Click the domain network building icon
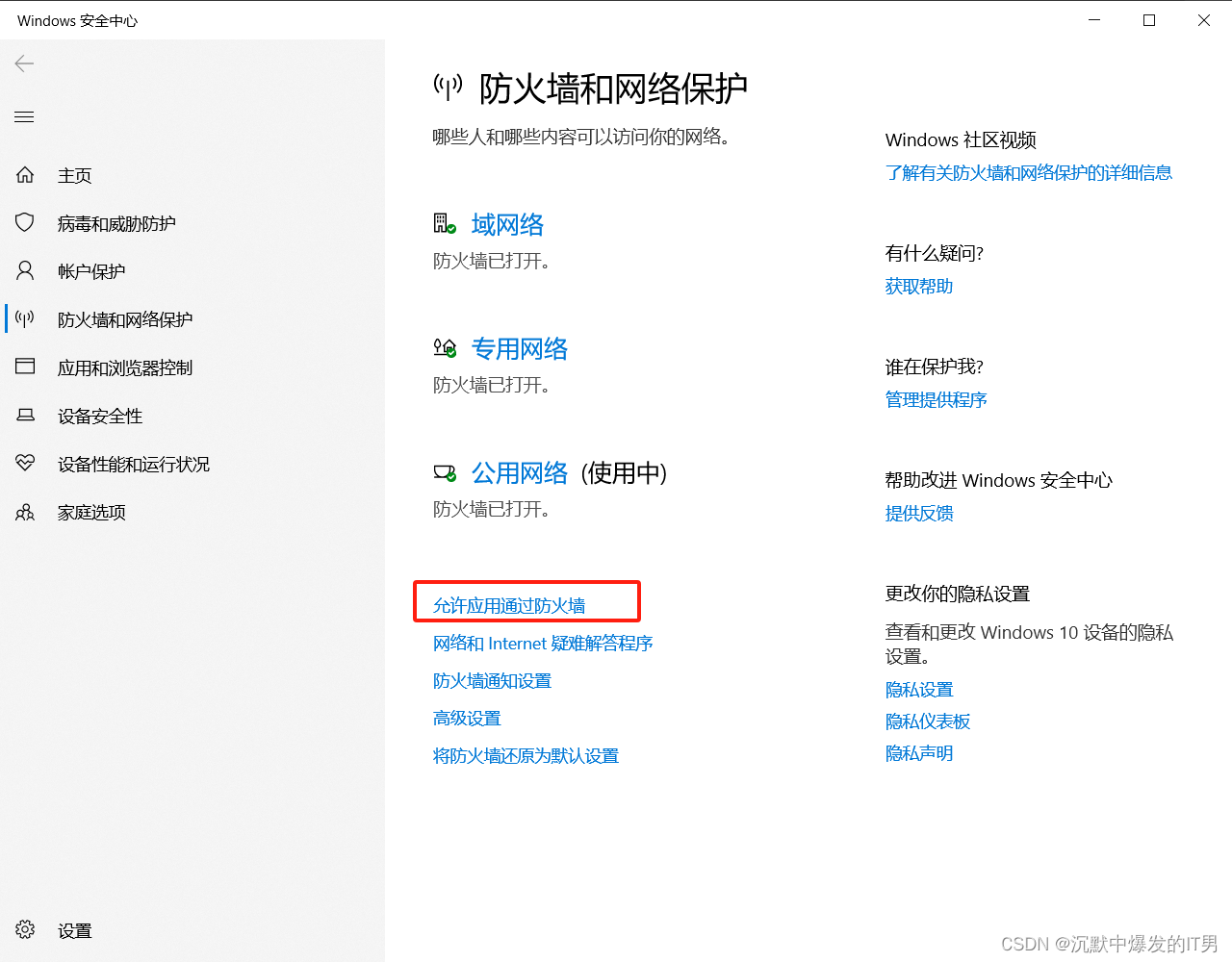This screenshot has width=1232, height=962. click(x=445, y=224)
